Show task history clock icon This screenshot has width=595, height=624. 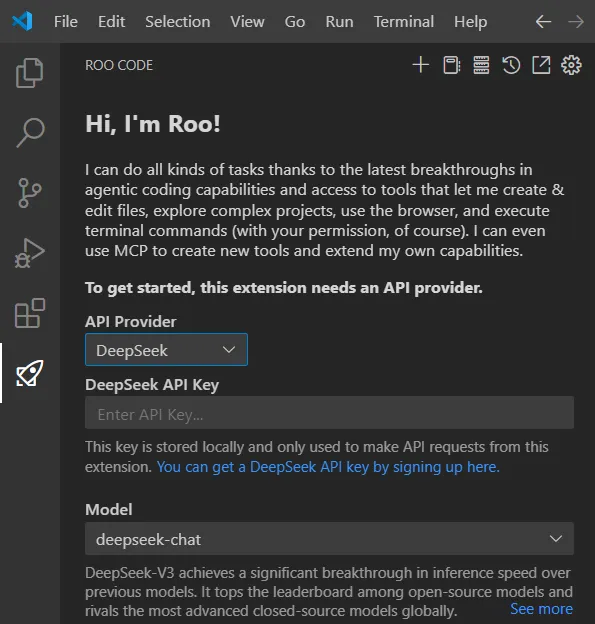(511, 65)
